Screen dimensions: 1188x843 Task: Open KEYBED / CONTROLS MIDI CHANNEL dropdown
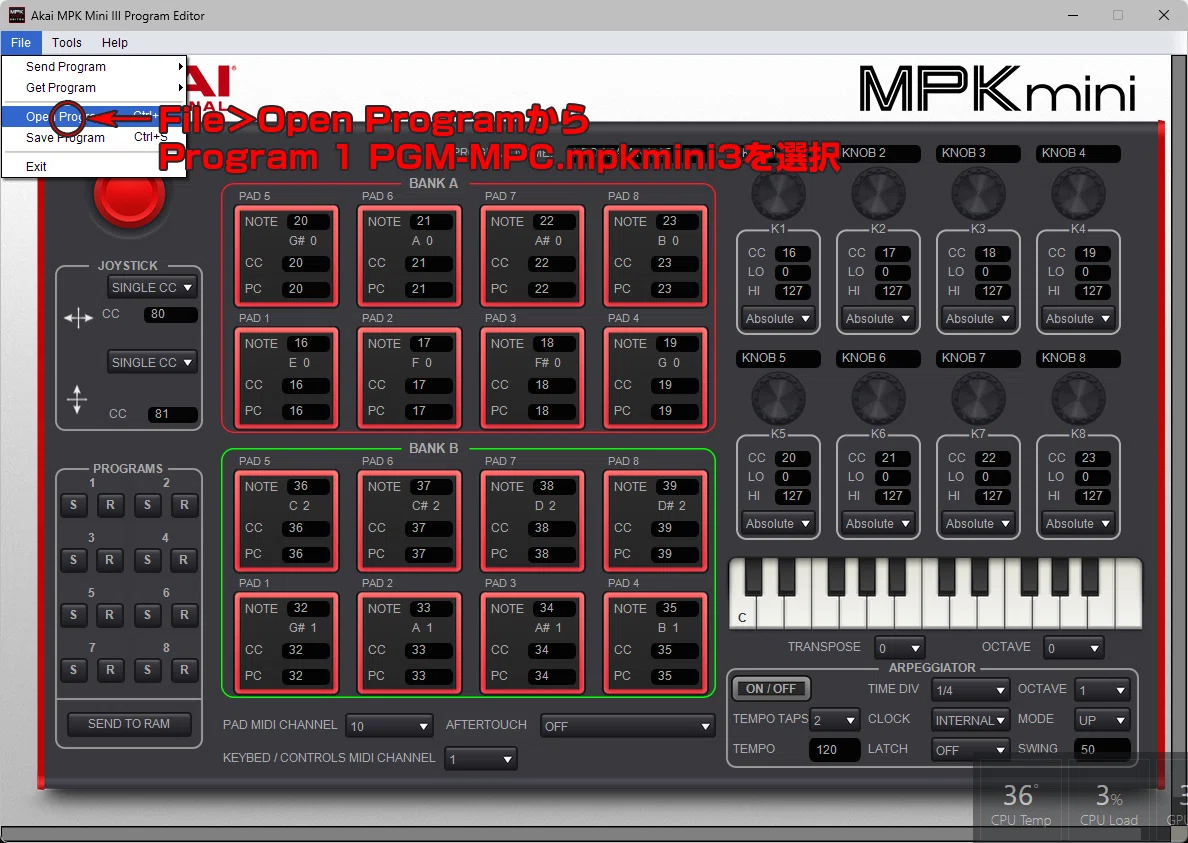[481, 759]
